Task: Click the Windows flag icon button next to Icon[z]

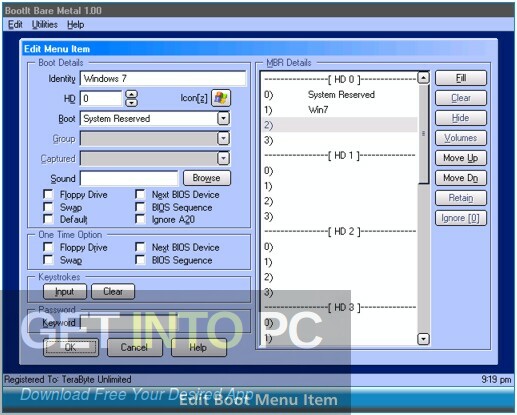Action: pos(221,98)
